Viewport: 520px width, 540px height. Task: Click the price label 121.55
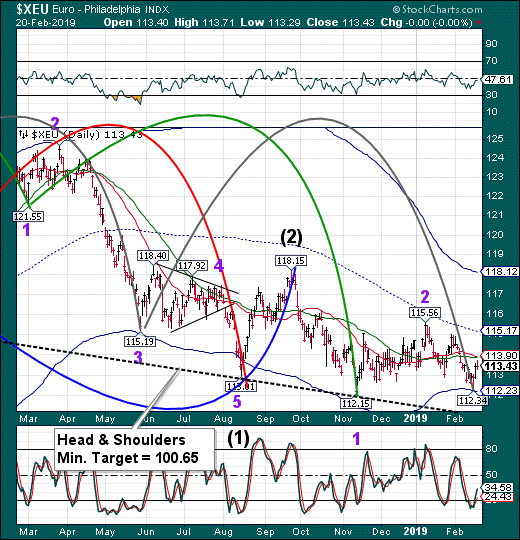point(28,216)
